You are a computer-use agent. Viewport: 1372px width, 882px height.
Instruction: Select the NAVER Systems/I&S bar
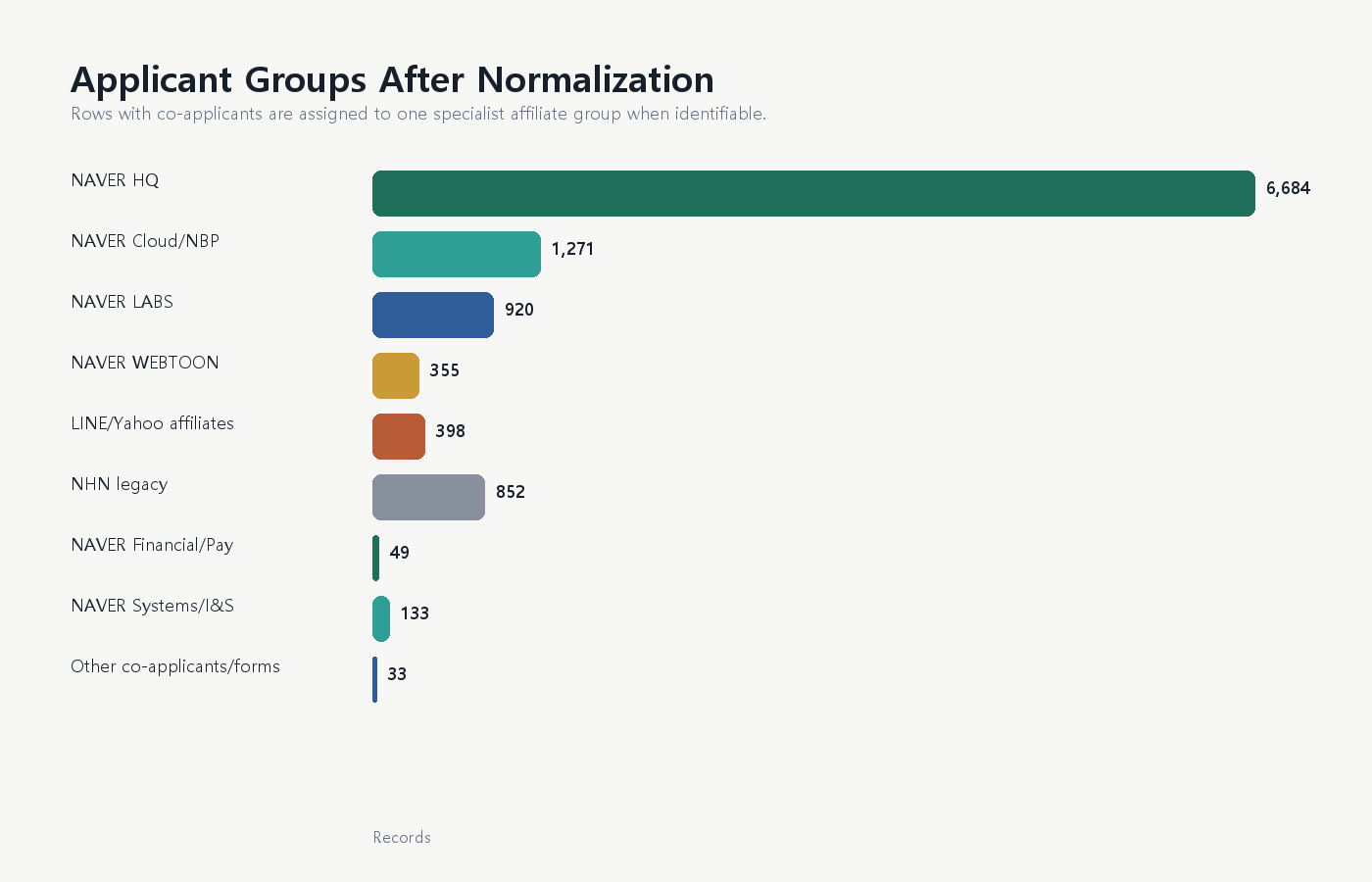click(x=381, y=618)
